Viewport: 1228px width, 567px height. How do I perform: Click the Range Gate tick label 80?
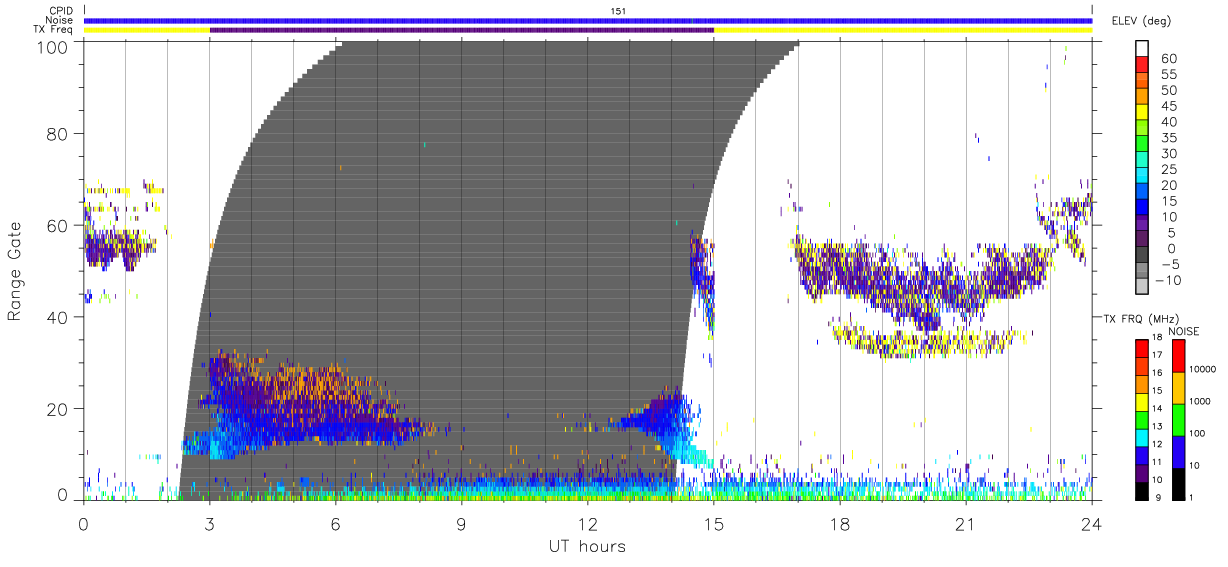[57, 134]
